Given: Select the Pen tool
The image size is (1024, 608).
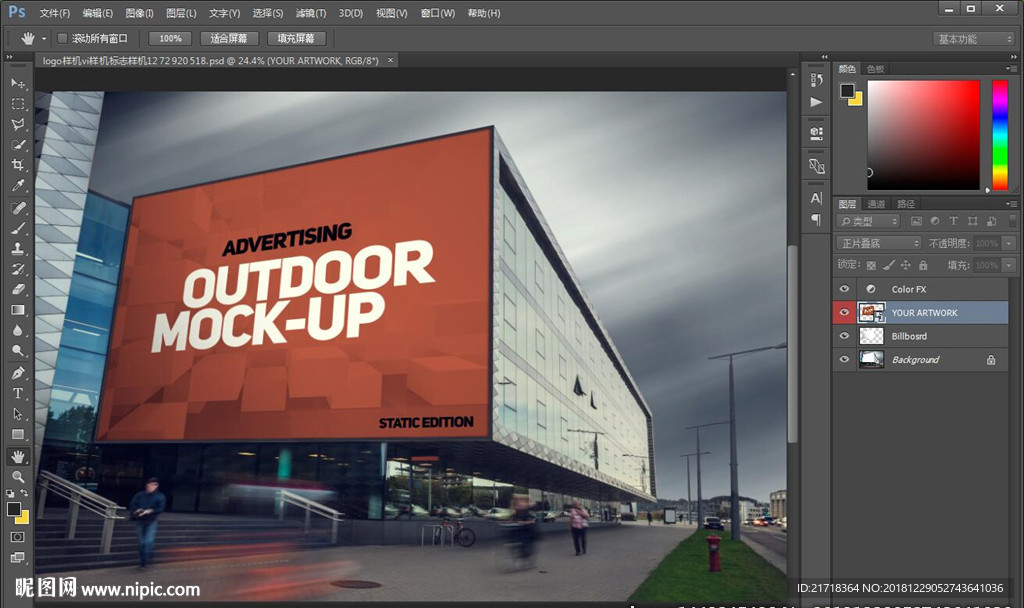Looking at the screenshot, I should point(18,373).
